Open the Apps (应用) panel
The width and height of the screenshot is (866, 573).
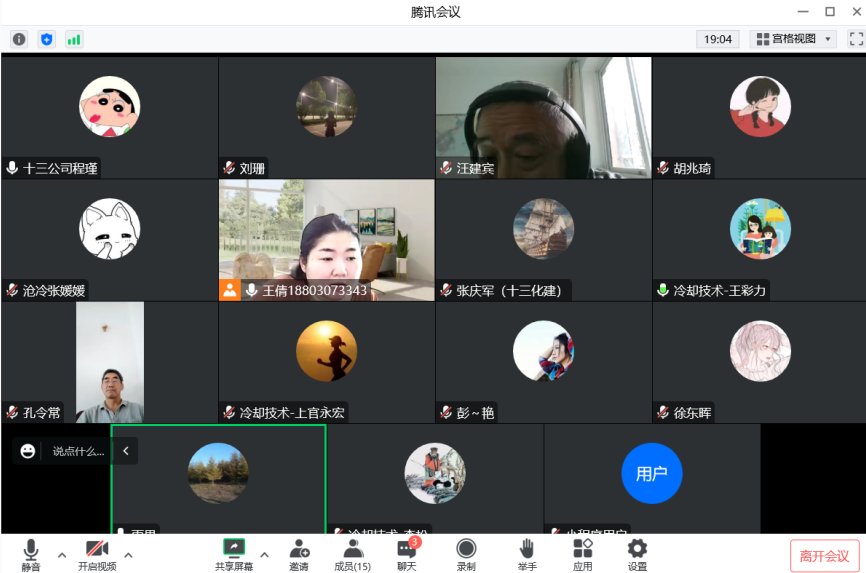click(x=582, y=554)
